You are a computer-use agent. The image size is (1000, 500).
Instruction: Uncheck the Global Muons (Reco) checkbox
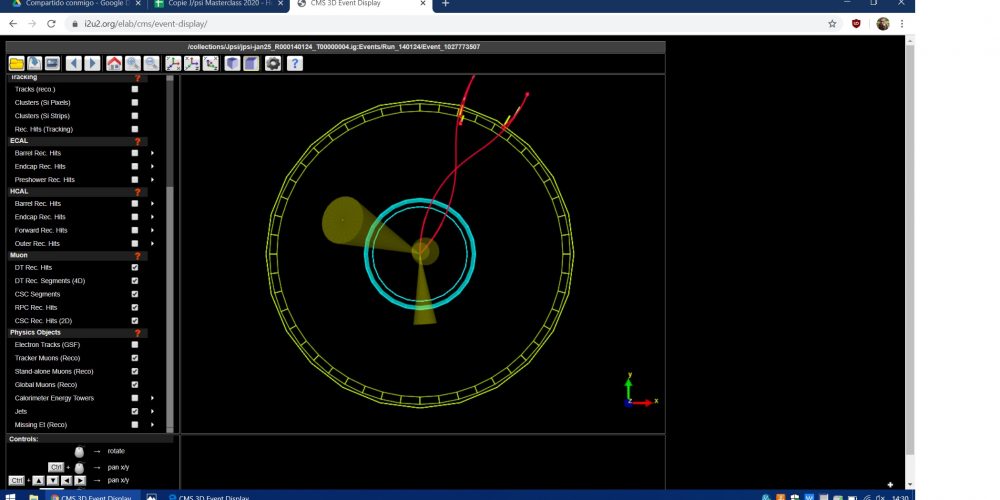[x=135, y=384]
